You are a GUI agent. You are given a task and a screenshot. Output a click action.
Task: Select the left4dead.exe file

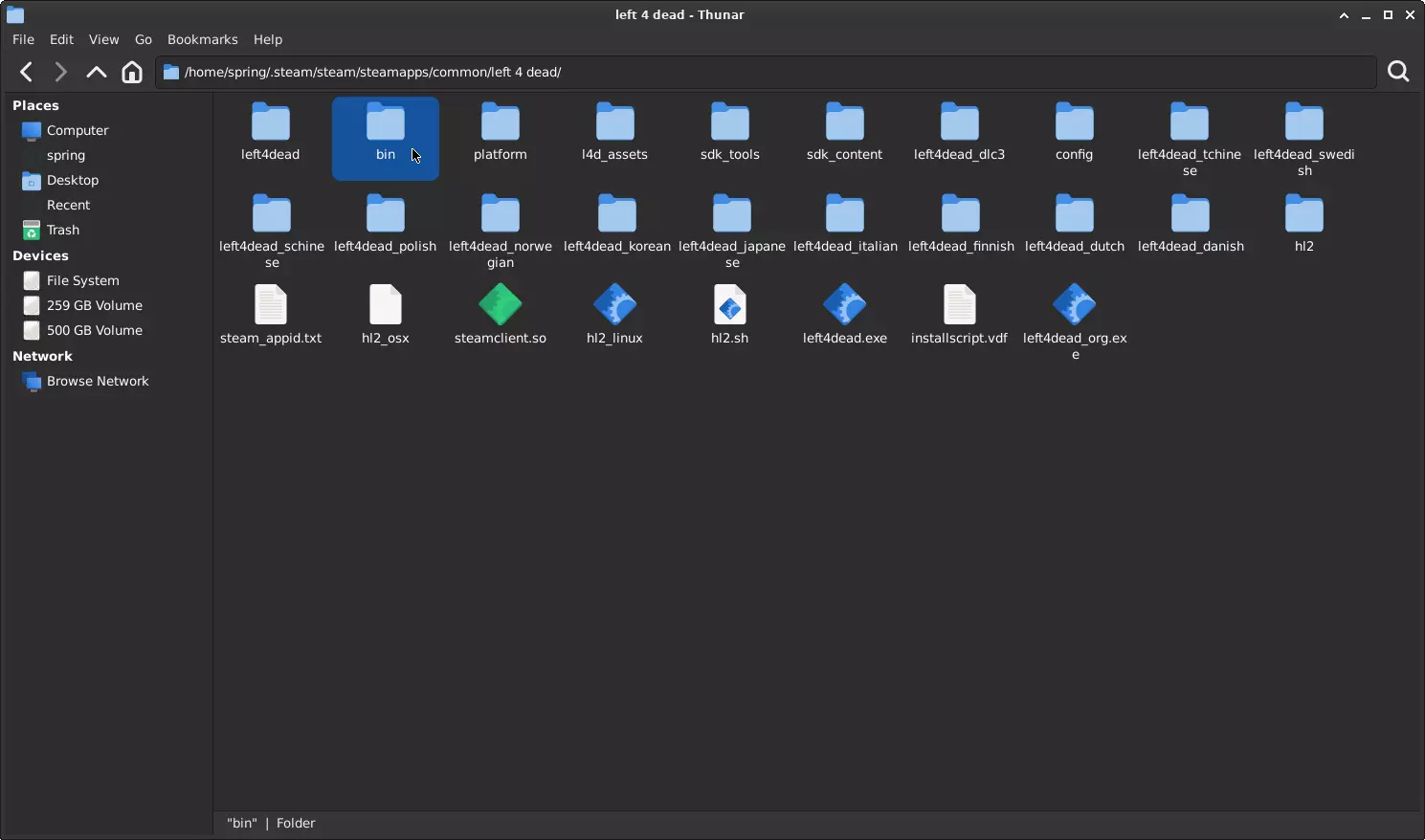[x=845, y=316]
